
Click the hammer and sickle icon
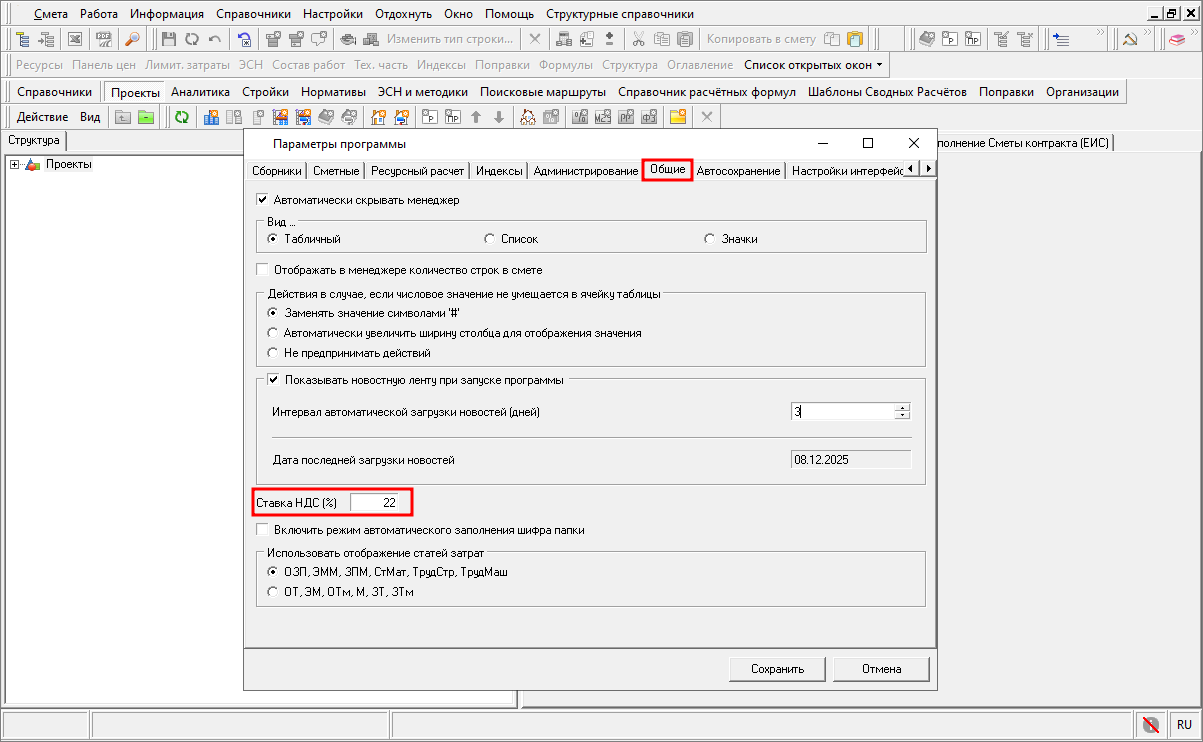click(1129, 40)
